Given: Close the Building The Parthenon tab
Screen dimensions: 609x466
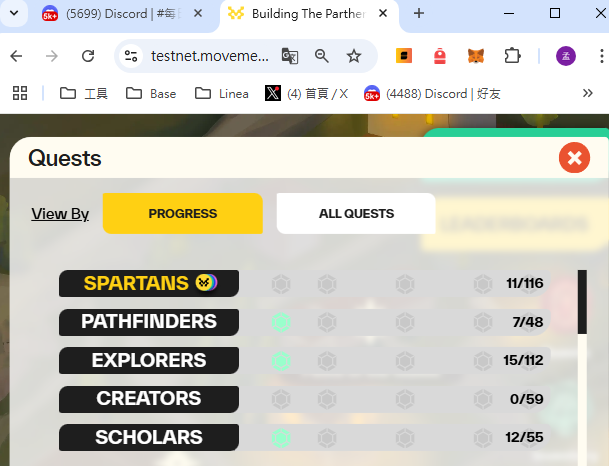Looking at the screenshot, I should coord(383,14).
